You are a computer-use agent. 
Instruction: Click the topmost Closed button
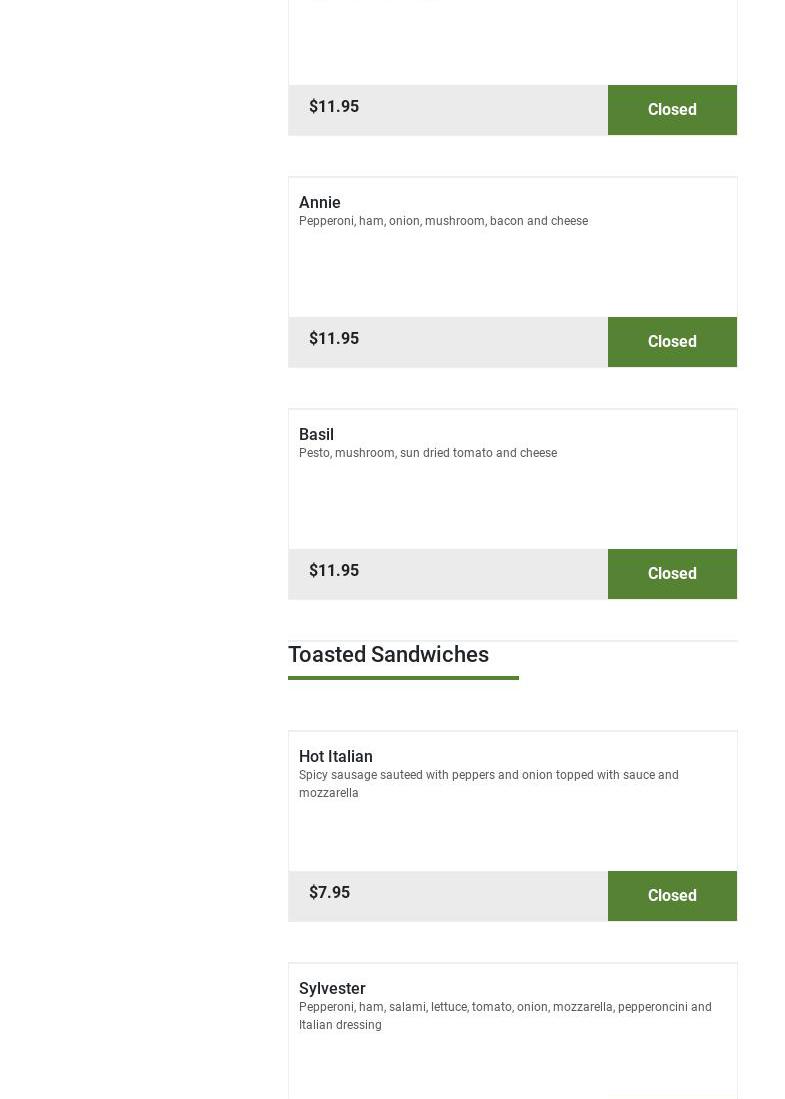tap(672, 110)
